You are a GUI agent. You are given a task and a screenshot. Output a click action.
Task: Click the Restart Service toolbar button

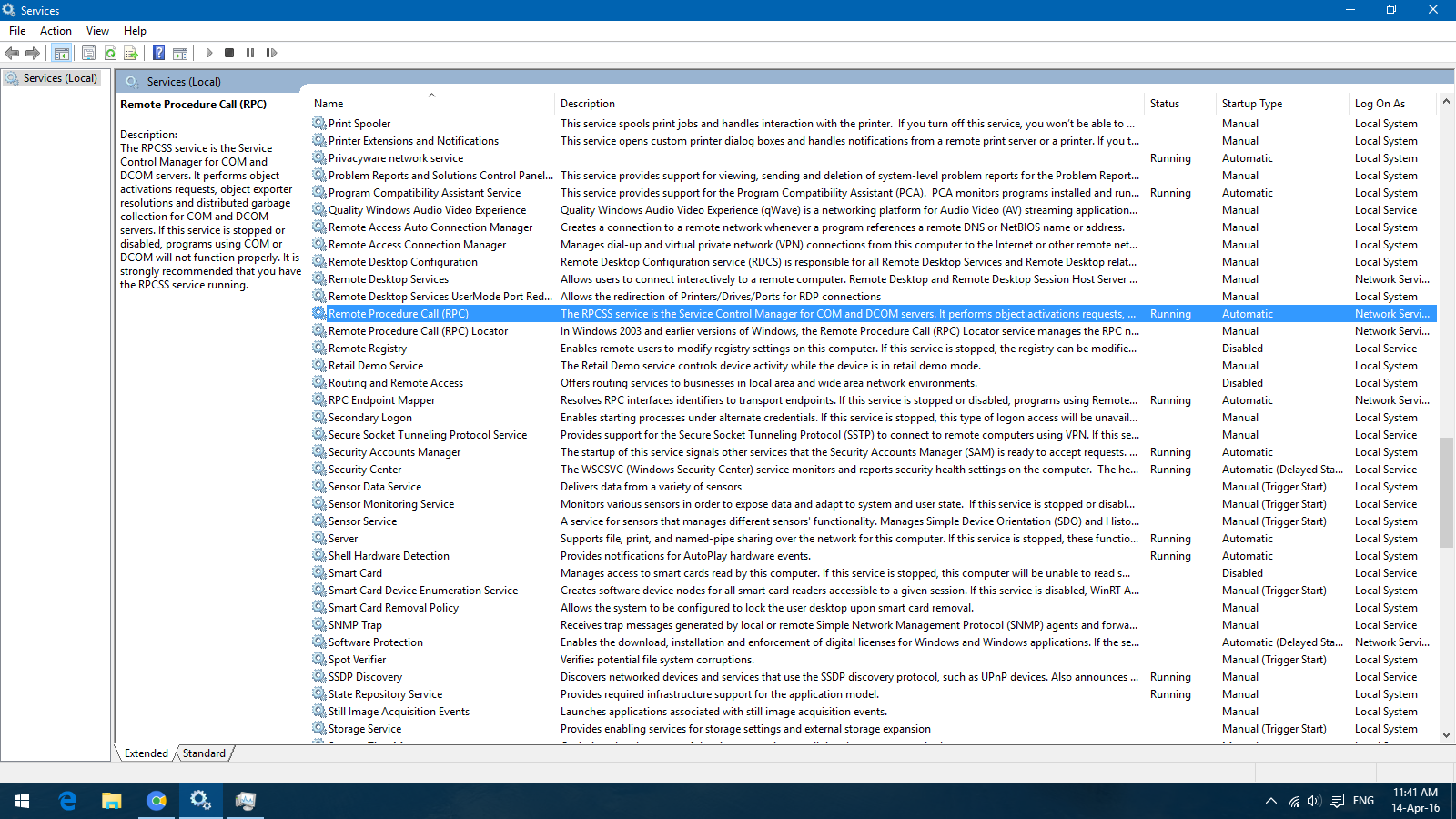(x=271, y=53)
